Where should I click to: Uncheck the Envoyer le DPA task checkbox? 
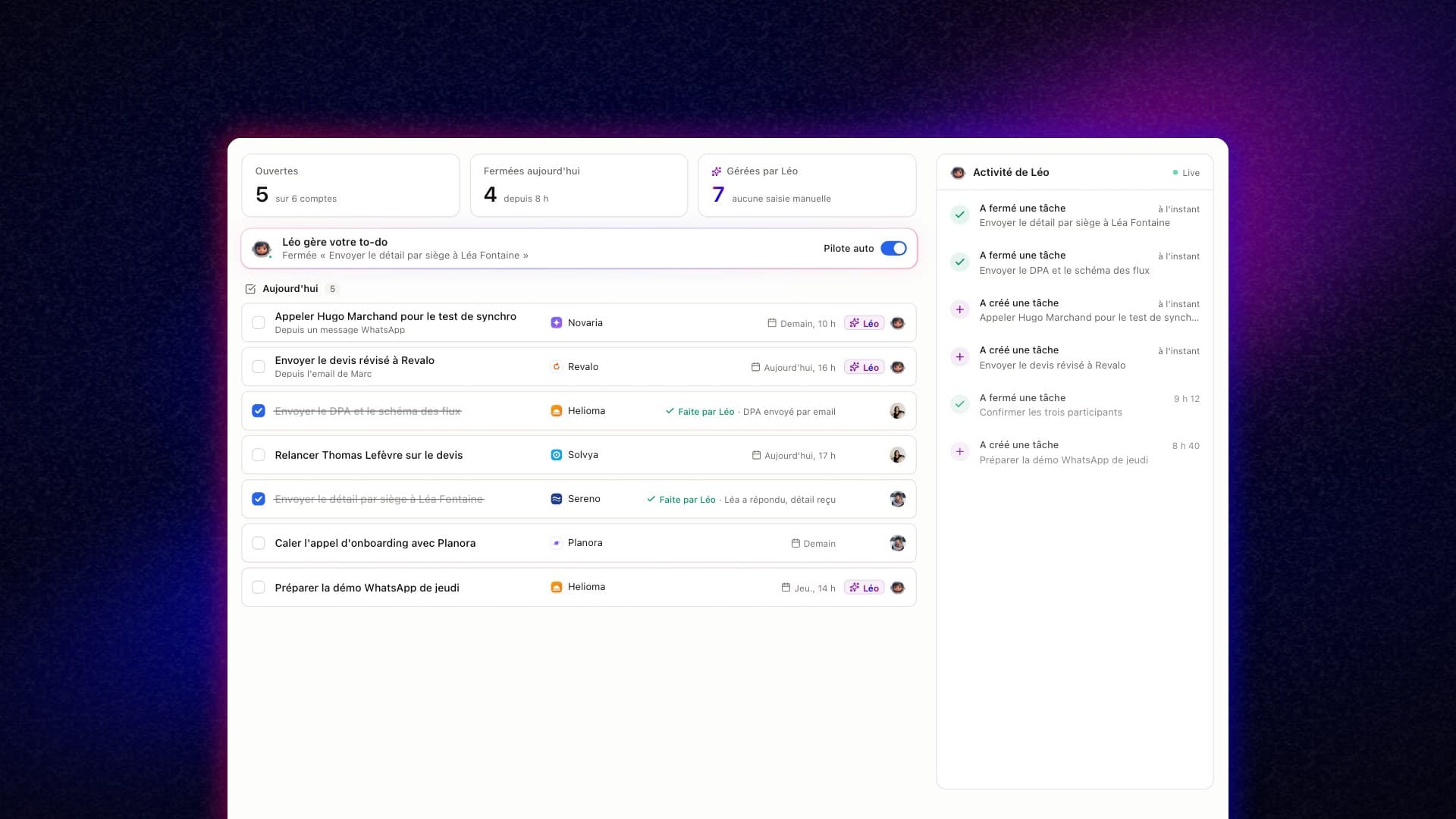coord(259,411)
